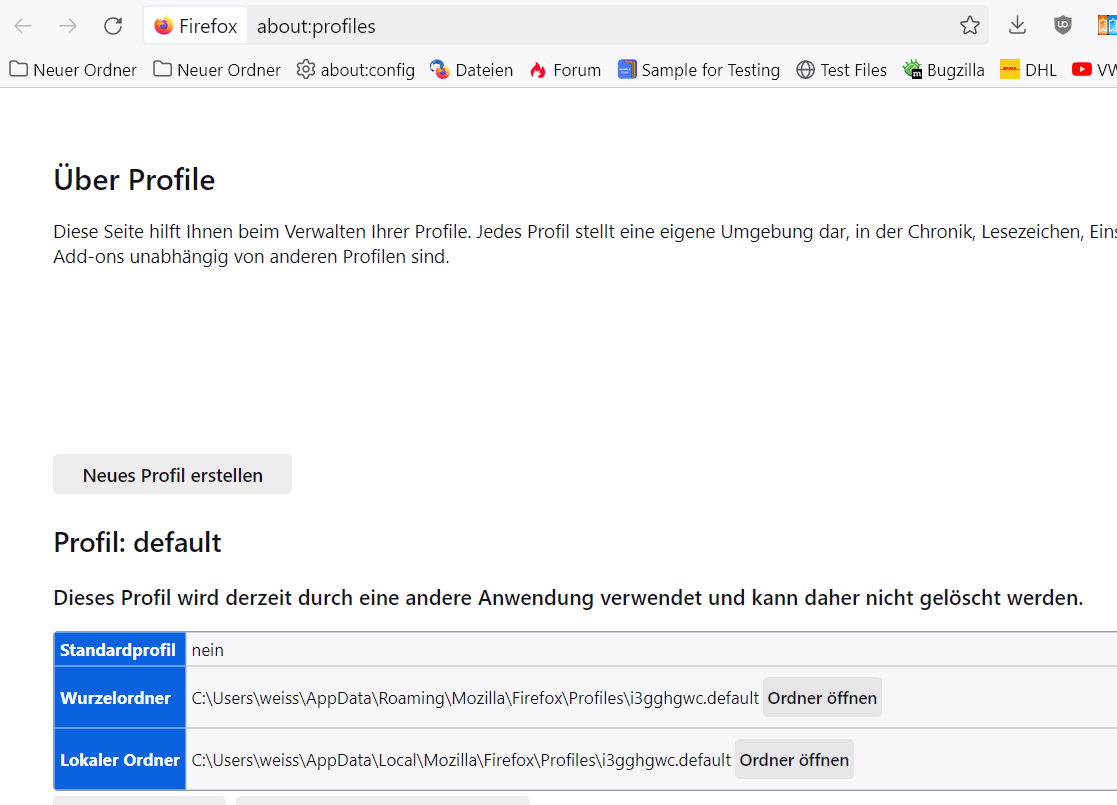Reload the about:profiles page

pyautogui.click(x=113, y=26)
